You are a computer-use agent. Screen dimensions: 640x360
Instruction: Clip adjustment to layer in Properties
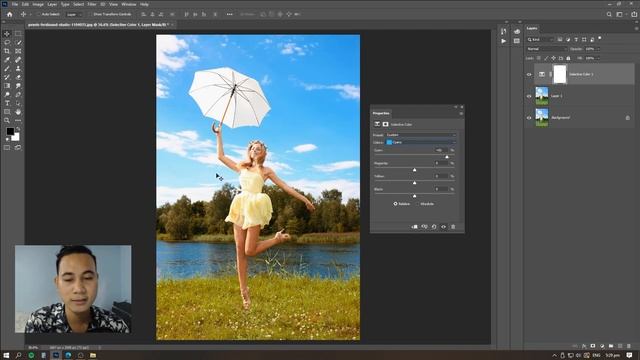coord(414,227)
